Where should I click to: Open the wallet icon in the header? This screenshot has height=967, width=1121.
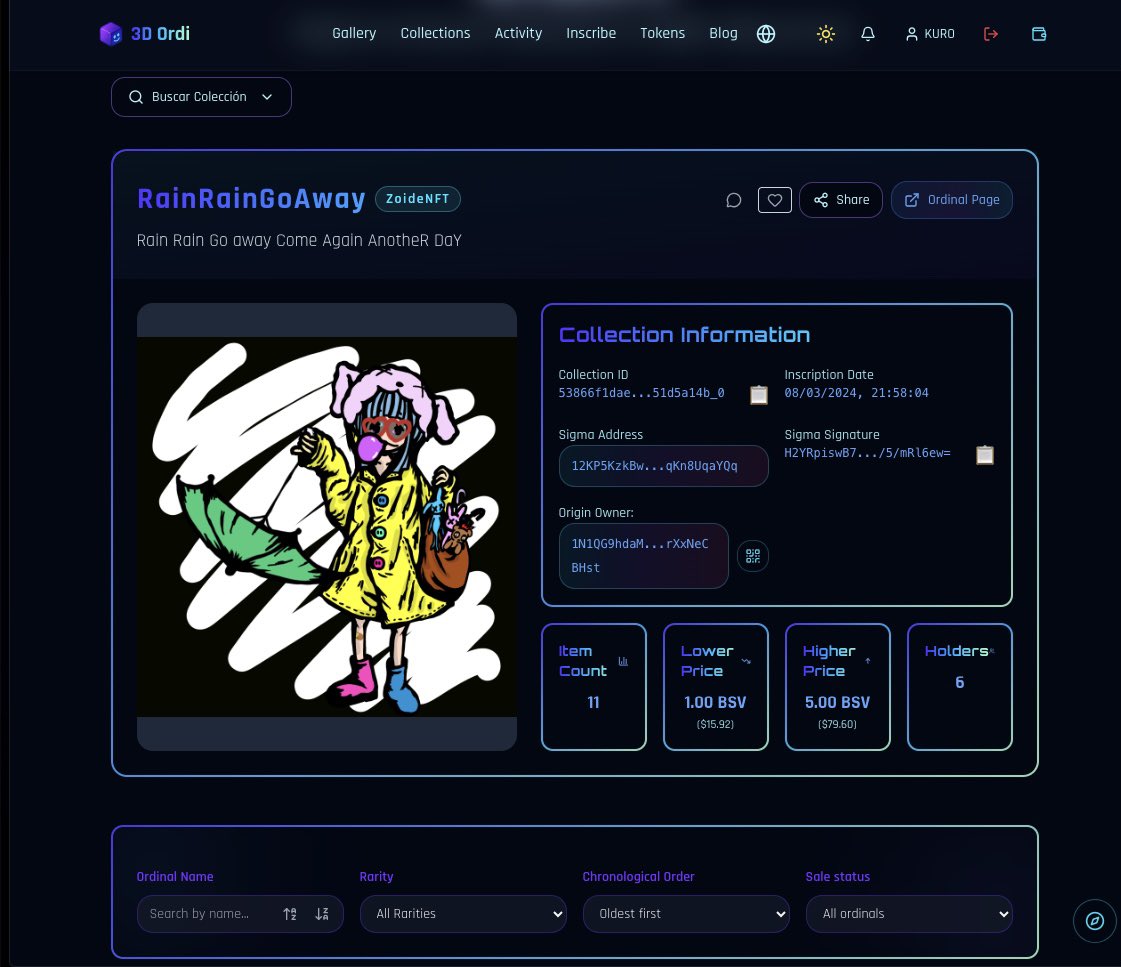pos(1039,33)
